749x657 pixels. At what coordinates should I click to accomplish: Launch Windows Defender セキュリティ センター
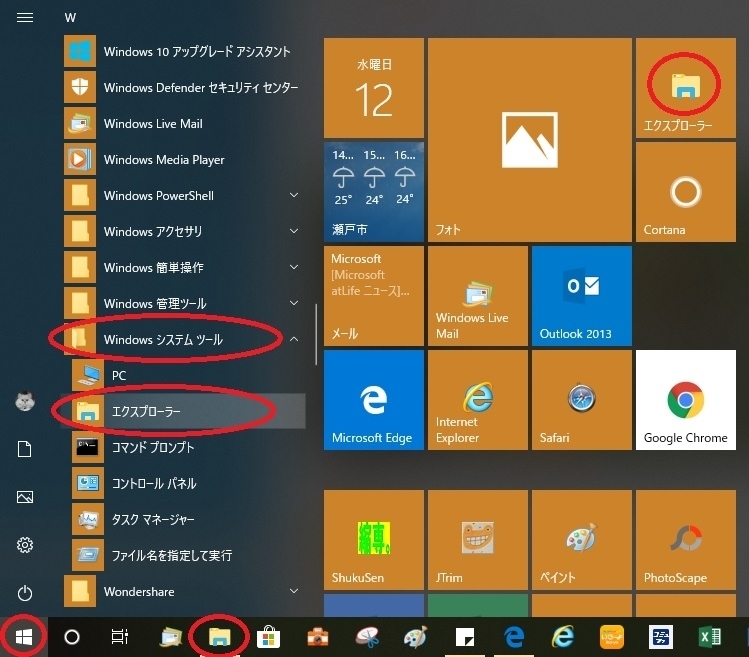click(184, 87)
